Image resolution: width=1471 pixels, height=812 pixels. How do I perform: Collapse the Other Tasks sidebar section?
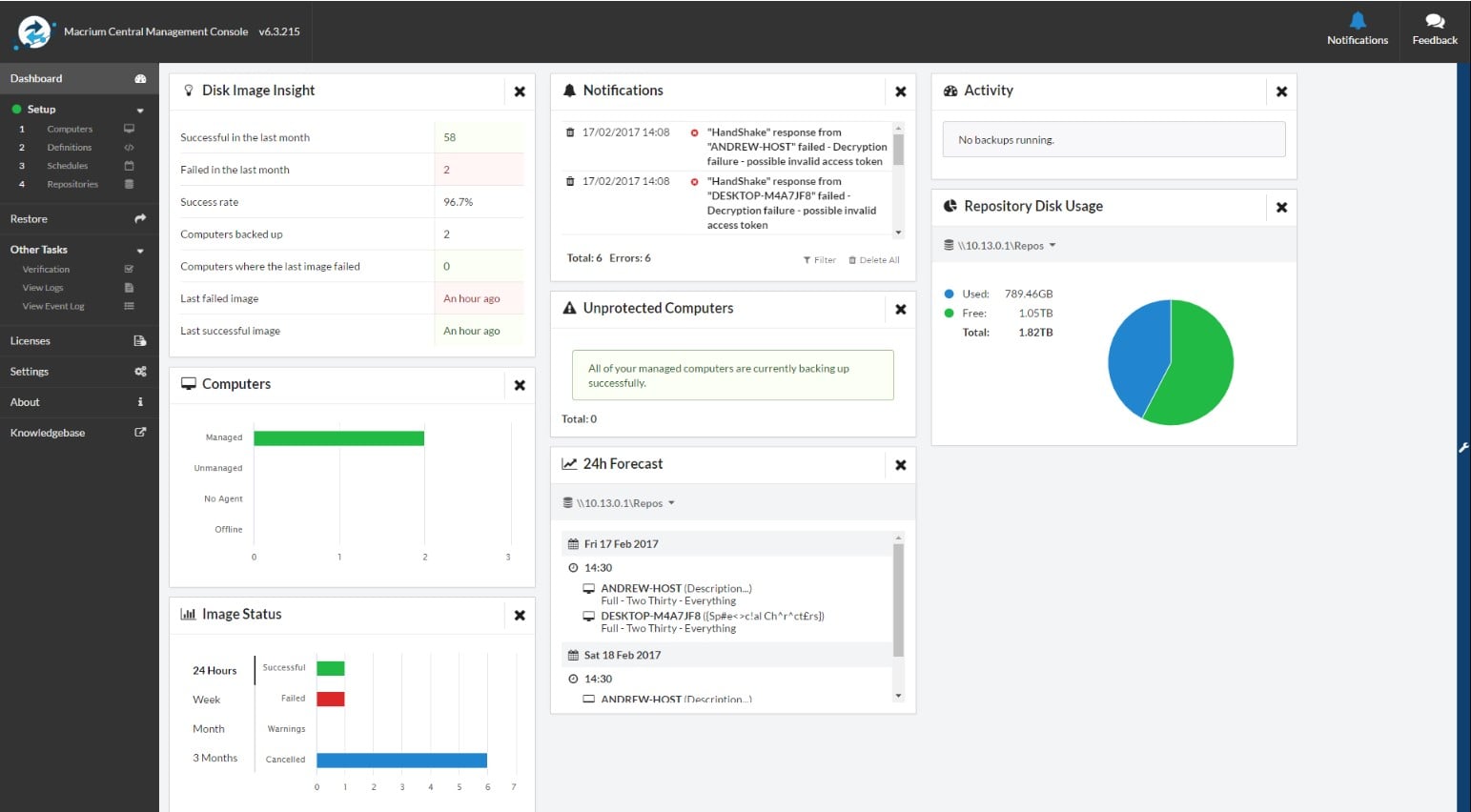(140, 251)
